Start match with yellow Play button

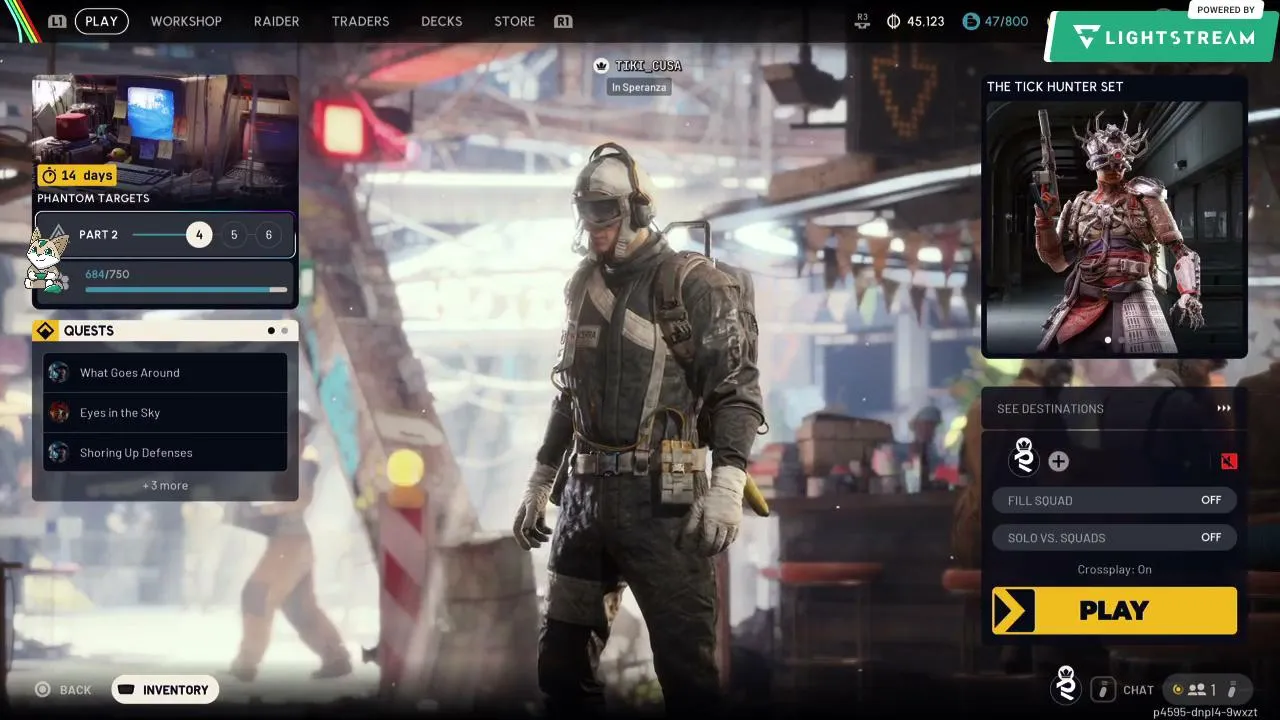click(x=1114, y=610)
